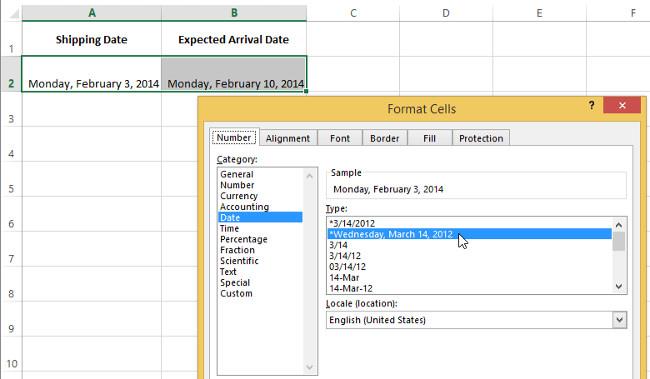The height and width of the screenshot is (379, 650).
Task: Choose the 3/14 date type
Action: (x=469, y=245)
